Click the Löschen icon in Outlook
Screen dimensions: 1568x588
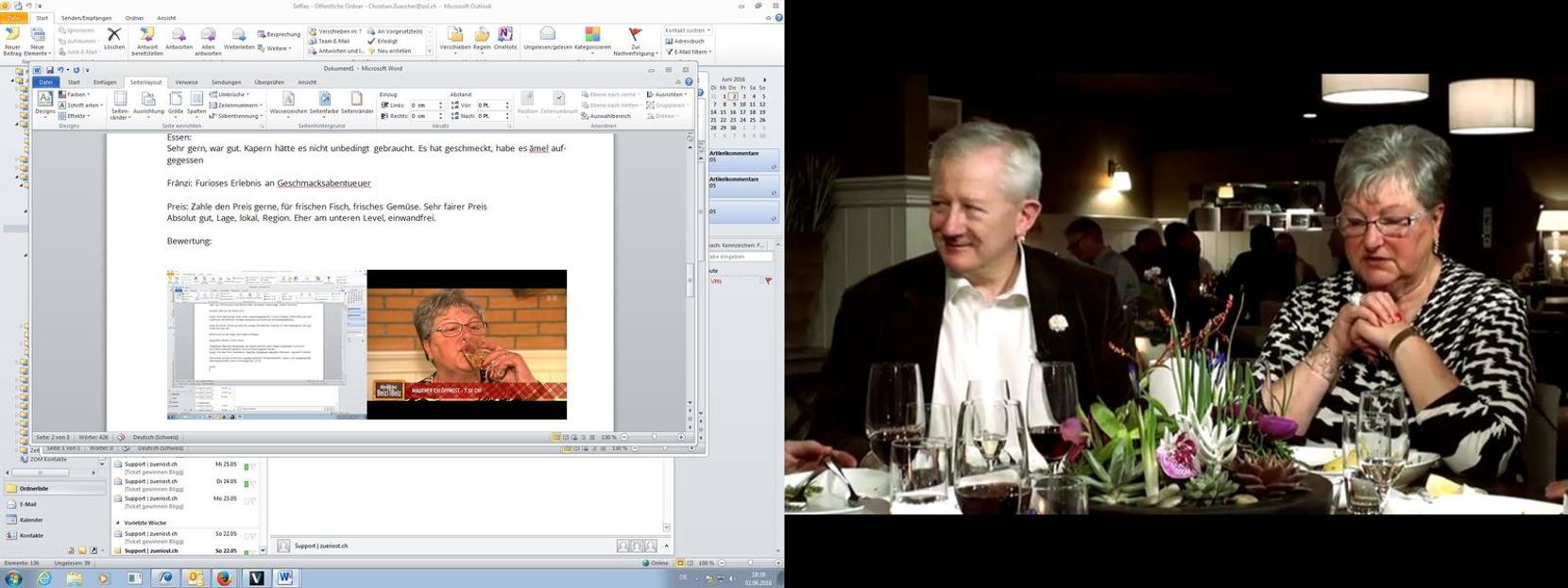click(114, 39)
